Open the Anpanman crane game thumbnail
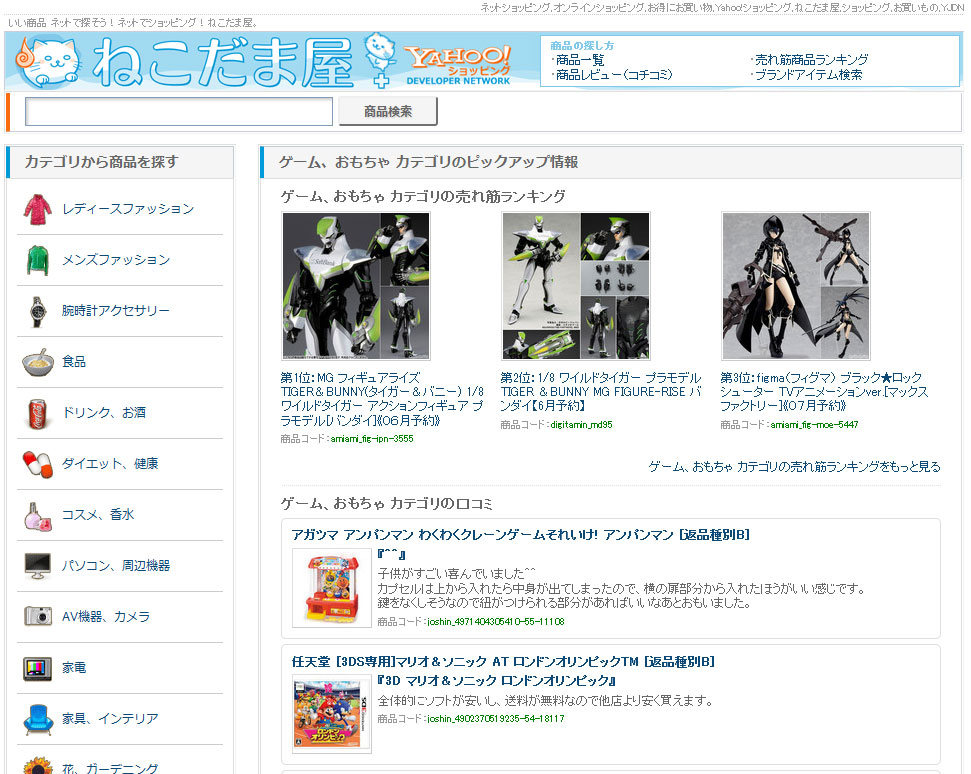The height and width of the screenshot is (774, 971). (x=332, y=588)
